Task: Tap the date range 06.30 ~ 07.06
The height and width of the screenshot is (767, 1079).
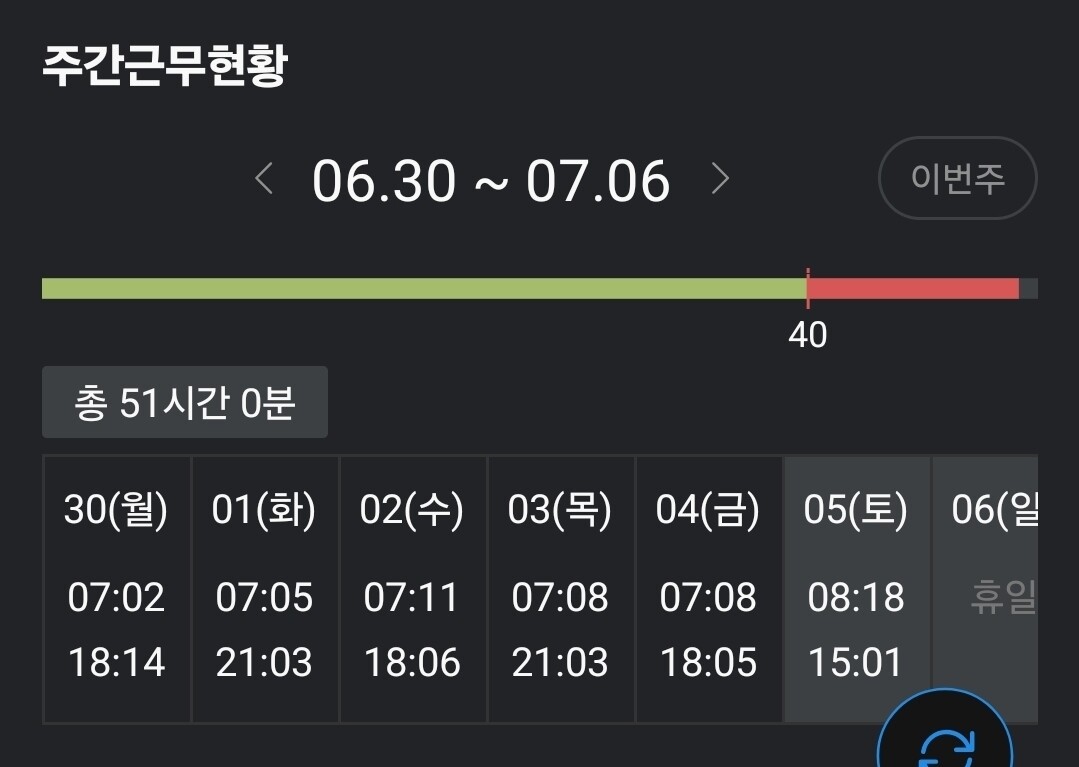Action: click(x=491, y=181)
